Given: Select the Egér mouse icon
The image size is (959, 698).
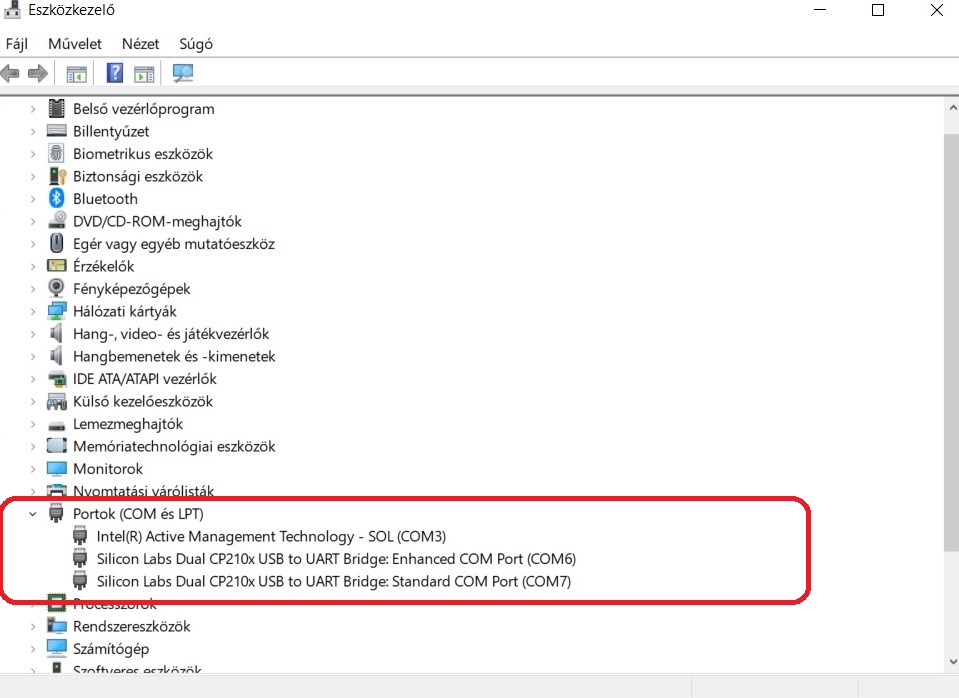Looking at the screenshot, I should (56, 243).
